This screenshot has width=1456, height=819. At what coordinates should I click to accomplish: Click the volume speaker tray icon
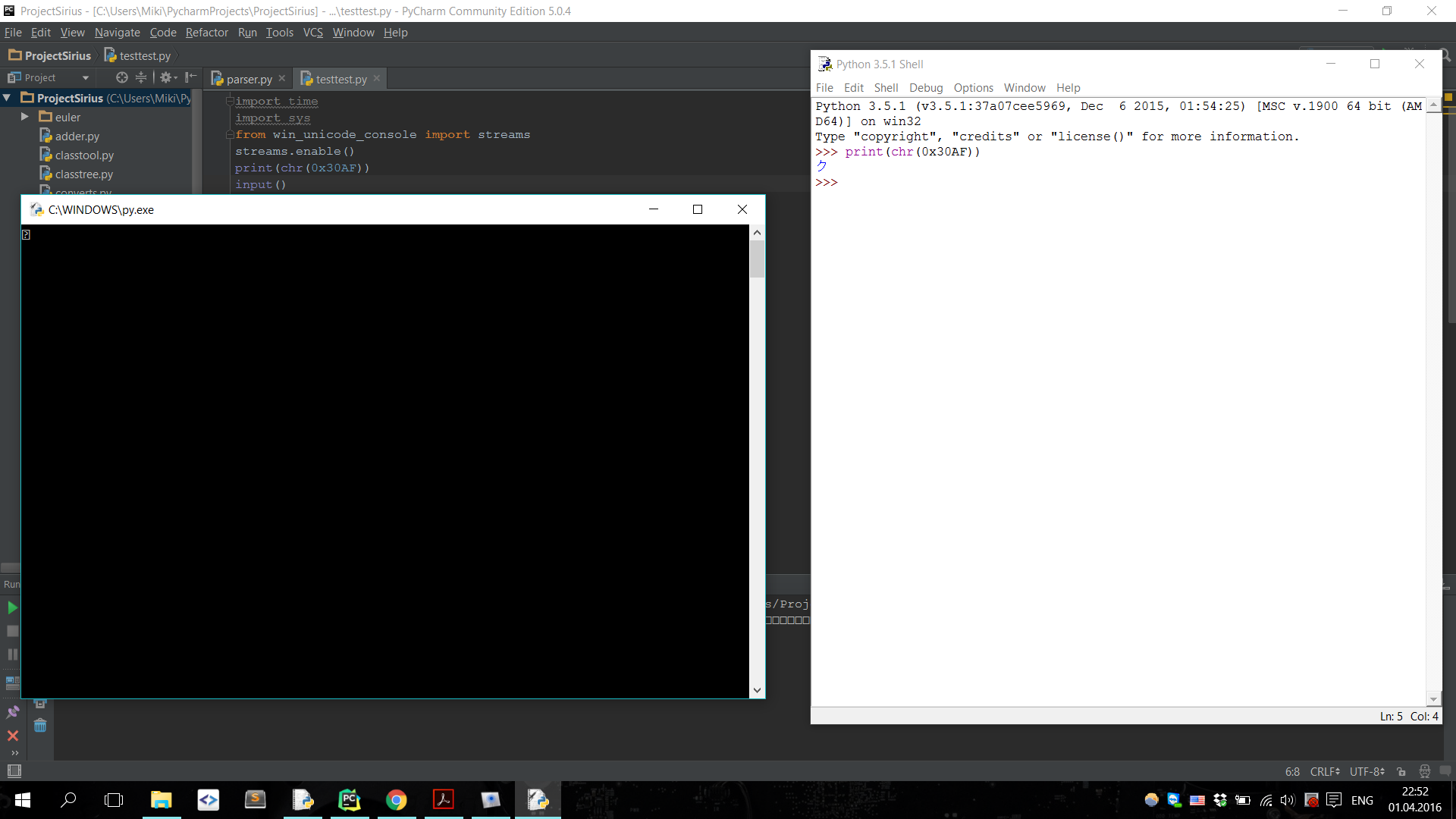(x=1288, y=800)
